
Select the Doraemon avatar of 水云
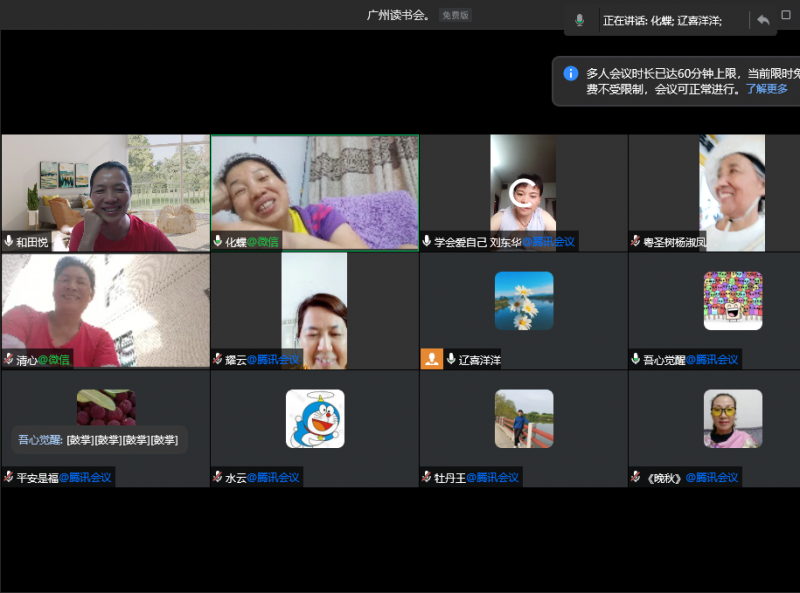point(315,418)
